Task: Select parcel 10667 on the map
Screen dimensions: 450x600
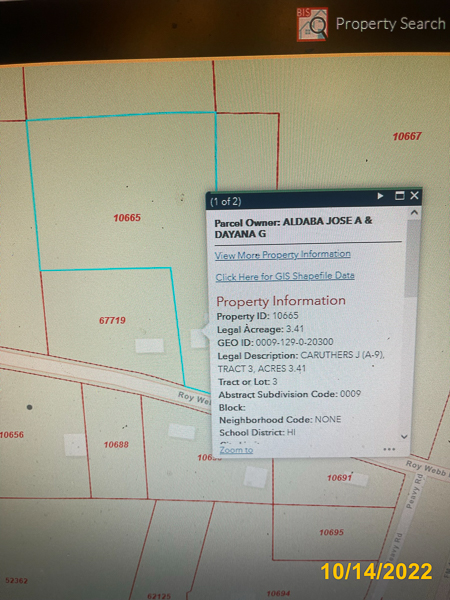Action: click(x=407, y=136)
